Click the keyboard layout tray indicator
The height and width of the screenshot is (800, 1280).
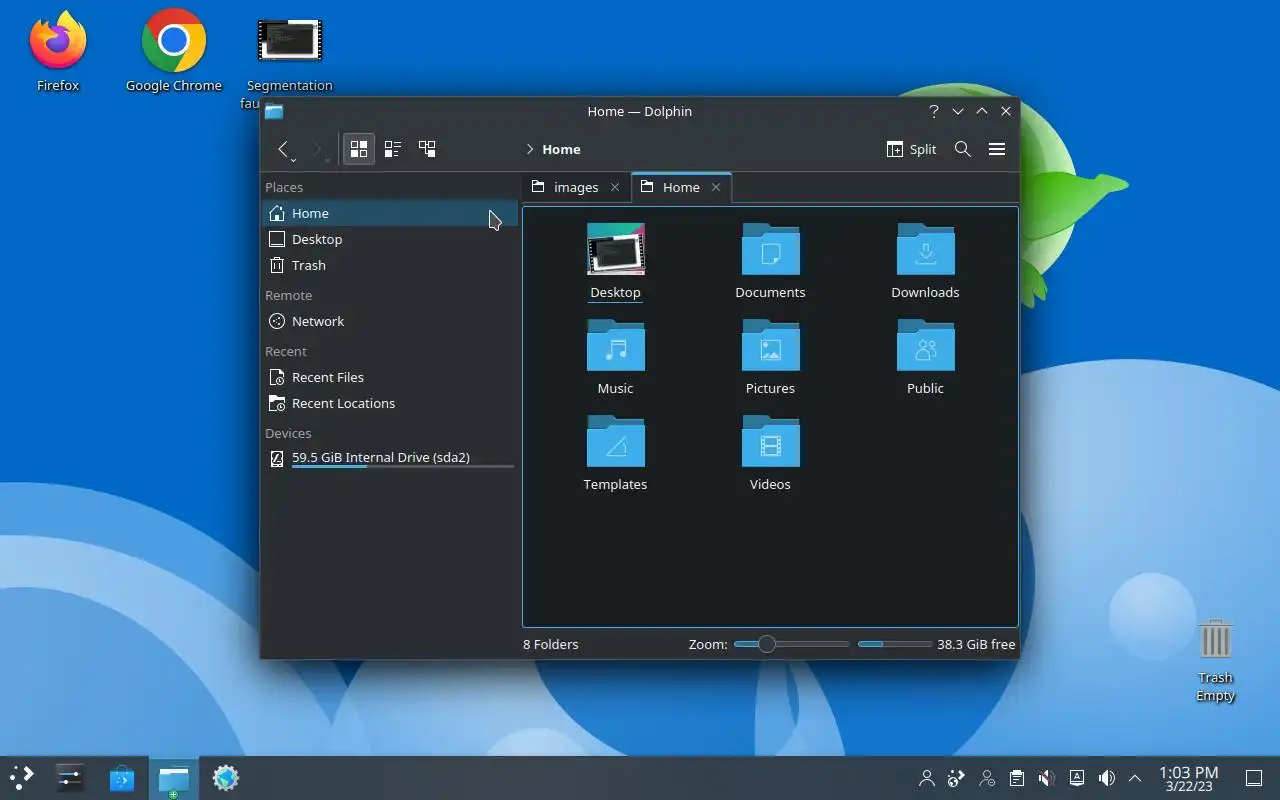click(x=1077, y=777)
